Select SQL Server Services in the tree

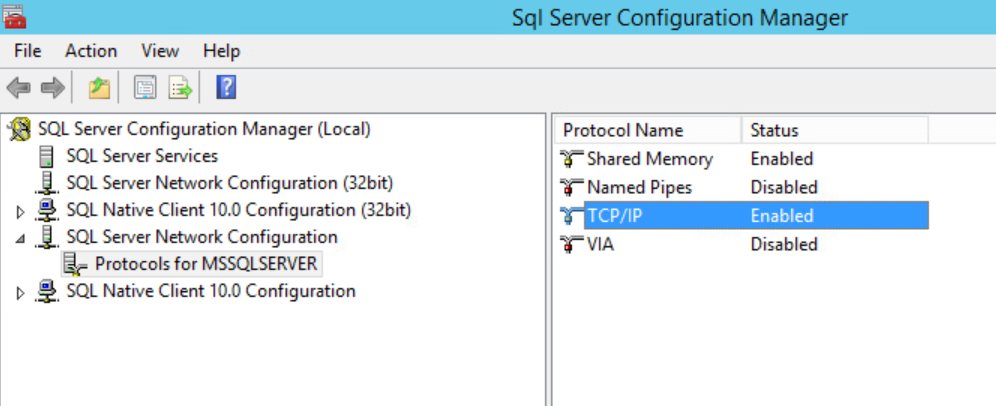click(142, 156)
